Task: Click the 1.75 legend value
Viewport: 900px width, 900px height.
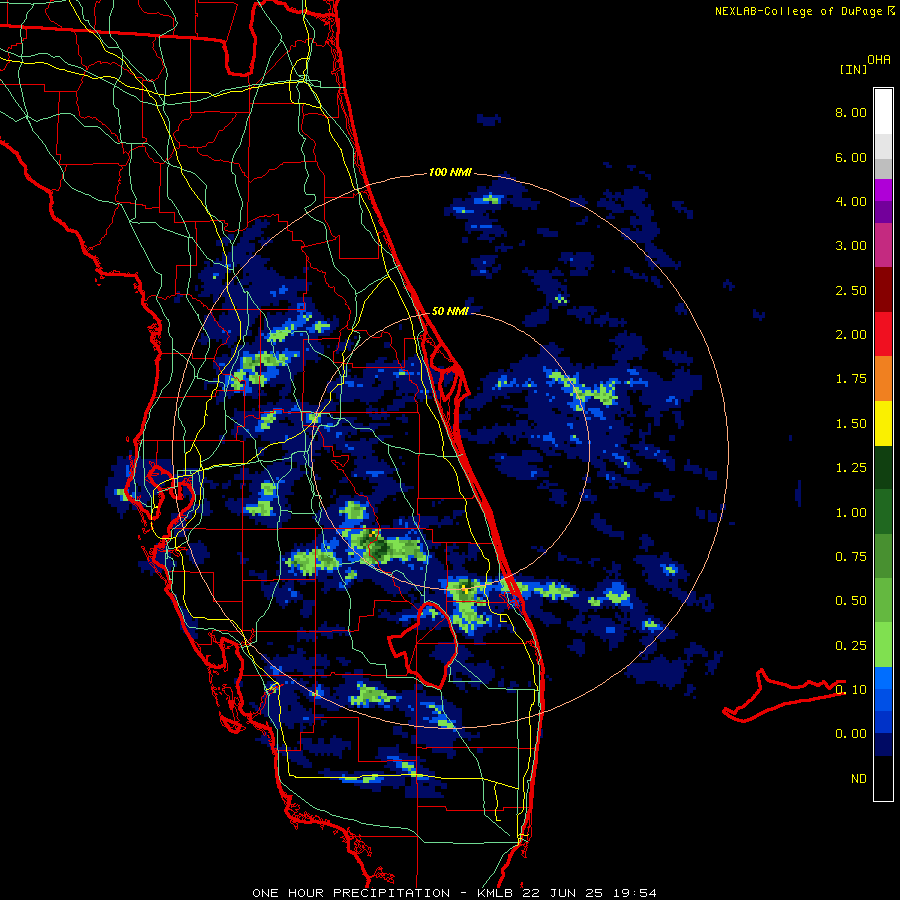Action: [x=851, y=379]
